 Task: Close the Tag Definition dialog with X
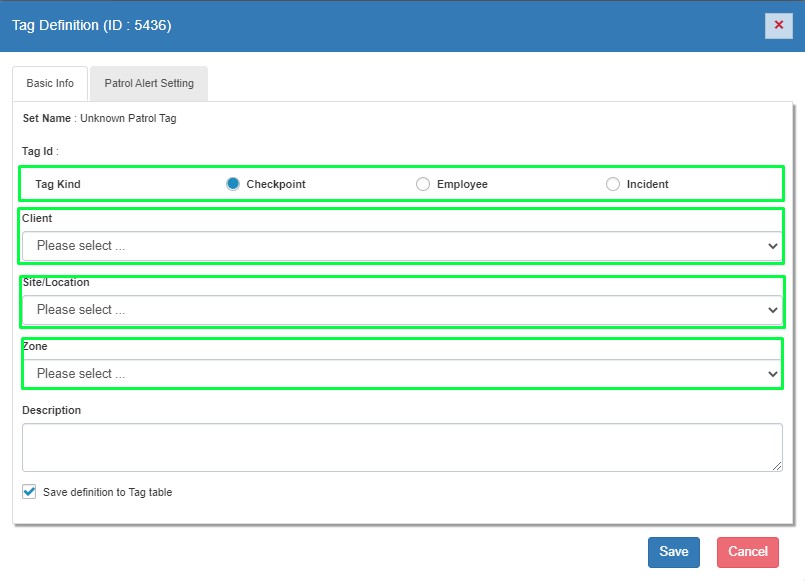[778, 25]
